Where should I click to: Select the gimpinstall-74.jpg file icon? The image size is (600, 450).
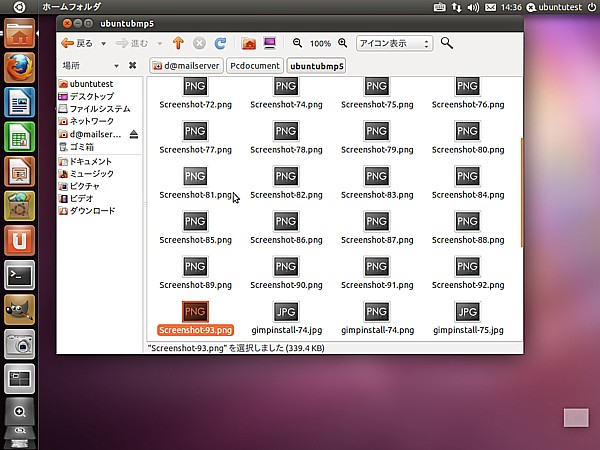click(x=286, y=311)
